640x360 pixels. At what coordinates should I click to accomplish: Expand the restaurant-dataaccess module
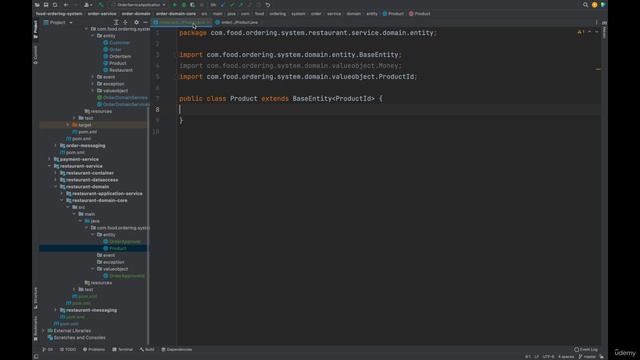(x=56, y=180)
